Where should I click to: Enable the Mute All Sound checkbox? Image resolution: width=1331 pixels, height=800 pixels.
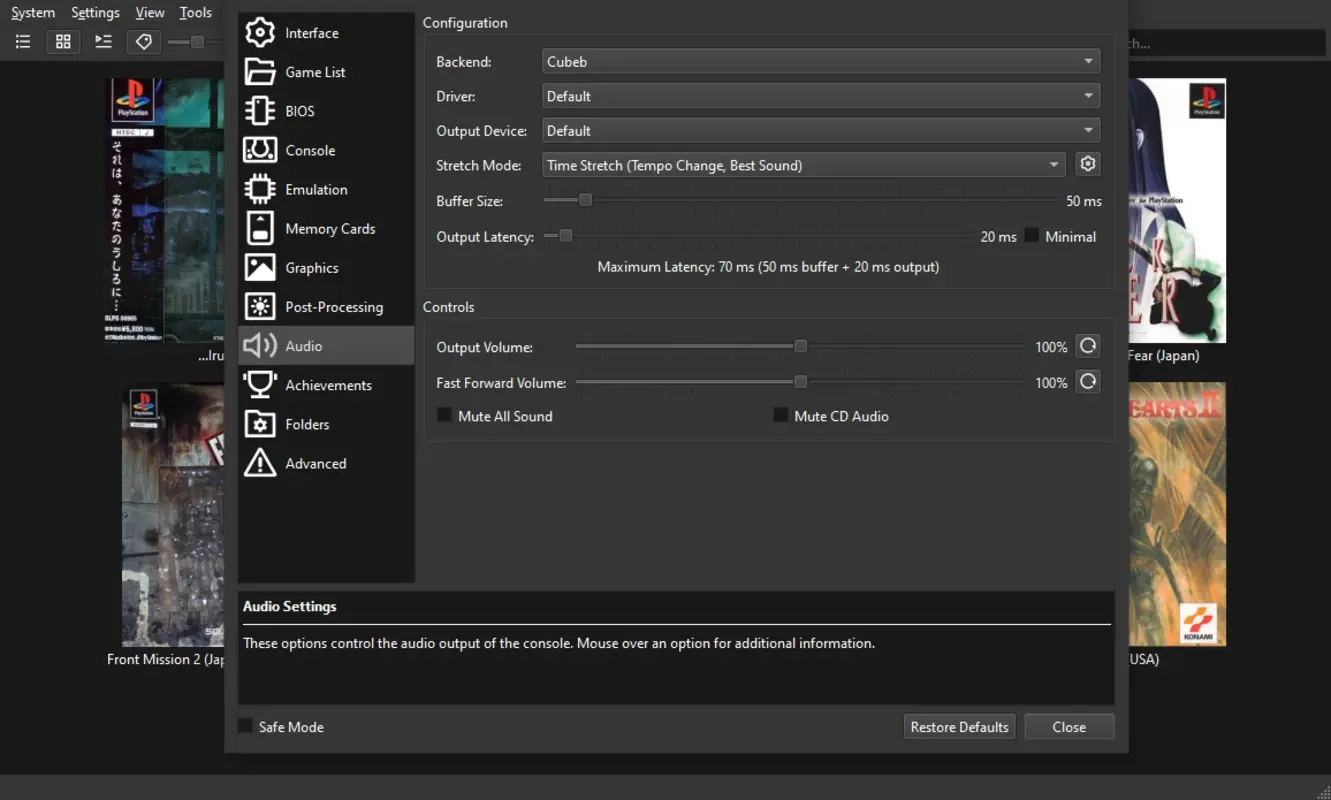pyautogui.click(x=444, y=416)
